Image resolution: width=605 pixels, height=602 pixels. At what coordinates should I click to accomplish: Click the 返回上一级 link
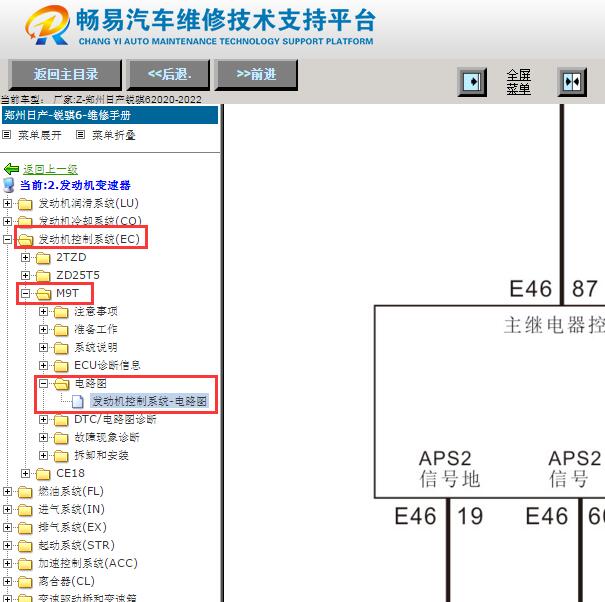pyautogui.click(x=50, y=169)
